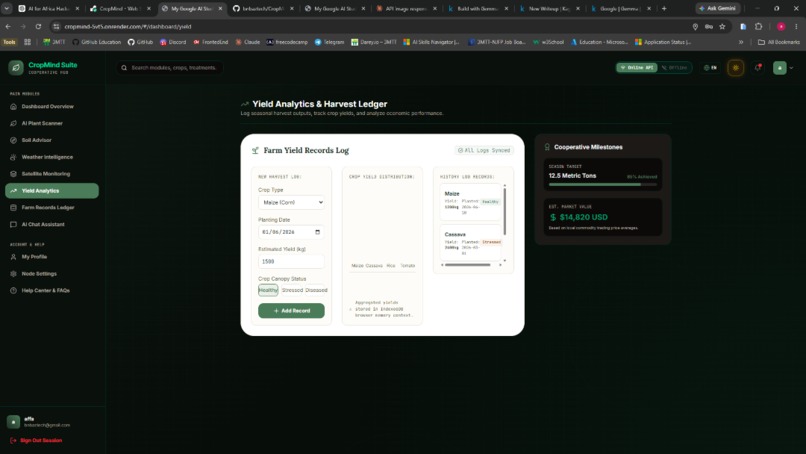
Task: Click the history log scroll-up arrow
Action: pyautogui.click(x=505, y=185)
